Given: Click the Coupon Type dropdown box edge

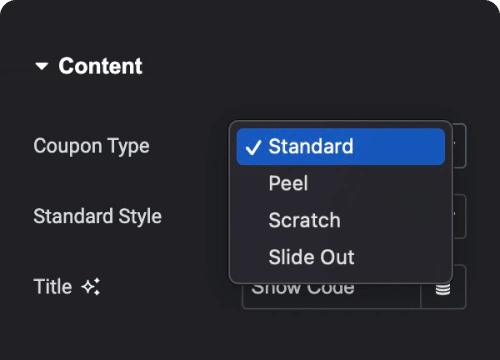Looking at the screenshot, I should [x=459, y=146].
